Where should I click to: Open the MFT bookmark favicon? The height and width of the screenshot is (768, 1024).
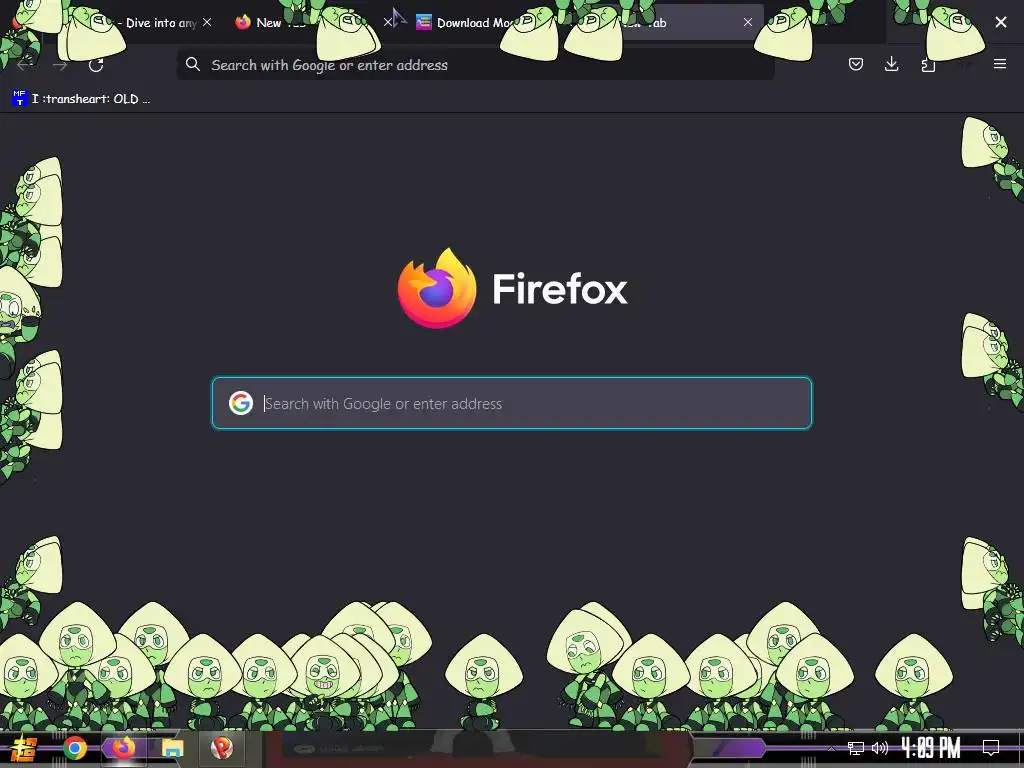click(x=20, y=99)
